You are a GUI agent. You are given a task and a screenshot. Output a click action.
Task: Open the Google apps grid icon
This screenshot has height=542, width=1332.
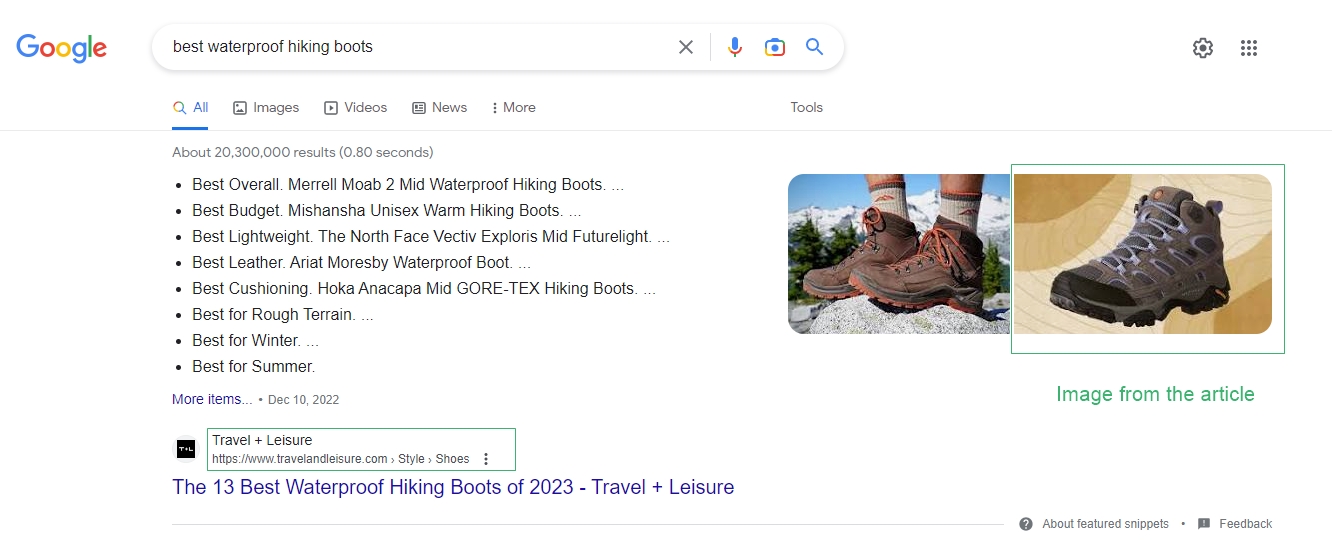coord(1248,48)
